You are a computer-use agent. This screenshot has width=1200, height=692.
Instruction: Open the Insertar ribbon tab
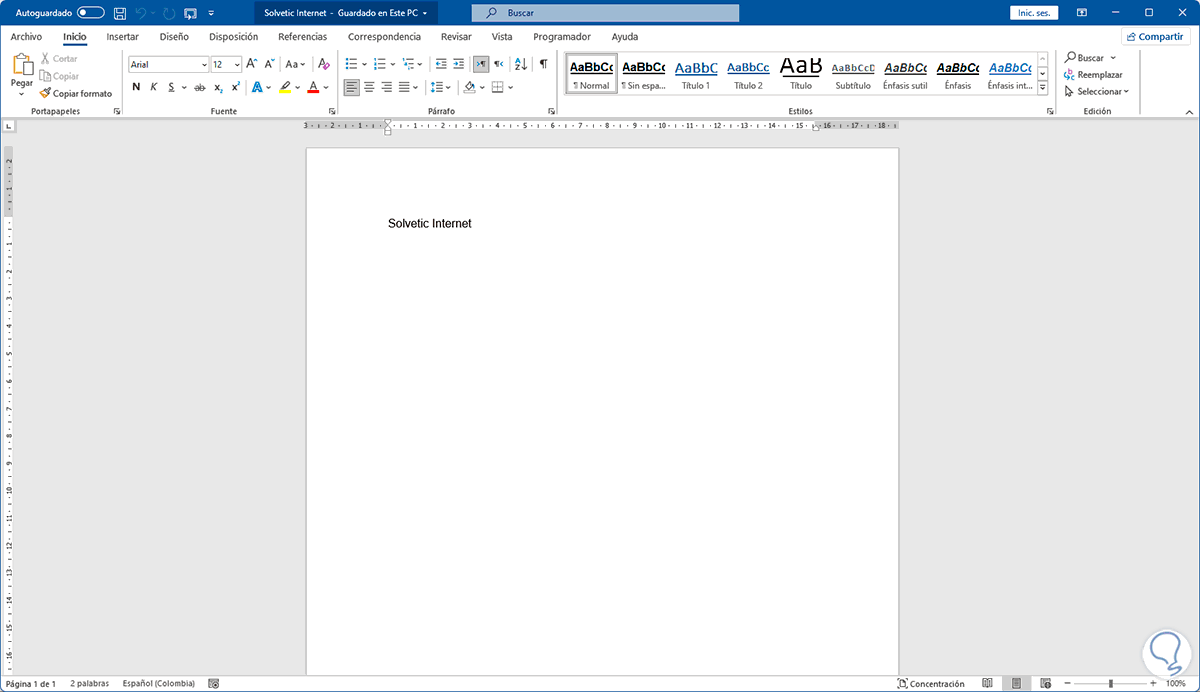(x=122, y=36)
